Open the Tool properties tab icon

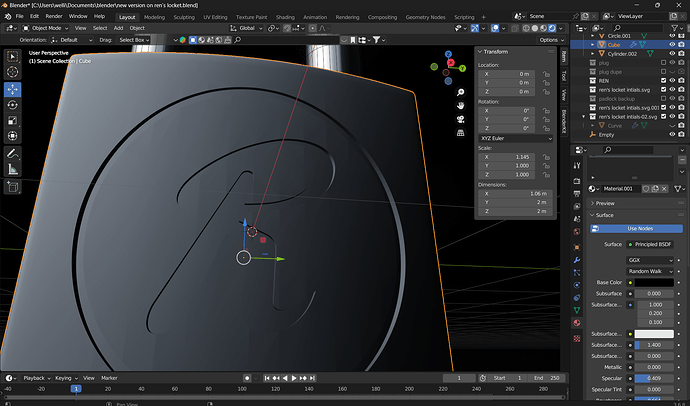pyautogui.click(x=577, y=165)
